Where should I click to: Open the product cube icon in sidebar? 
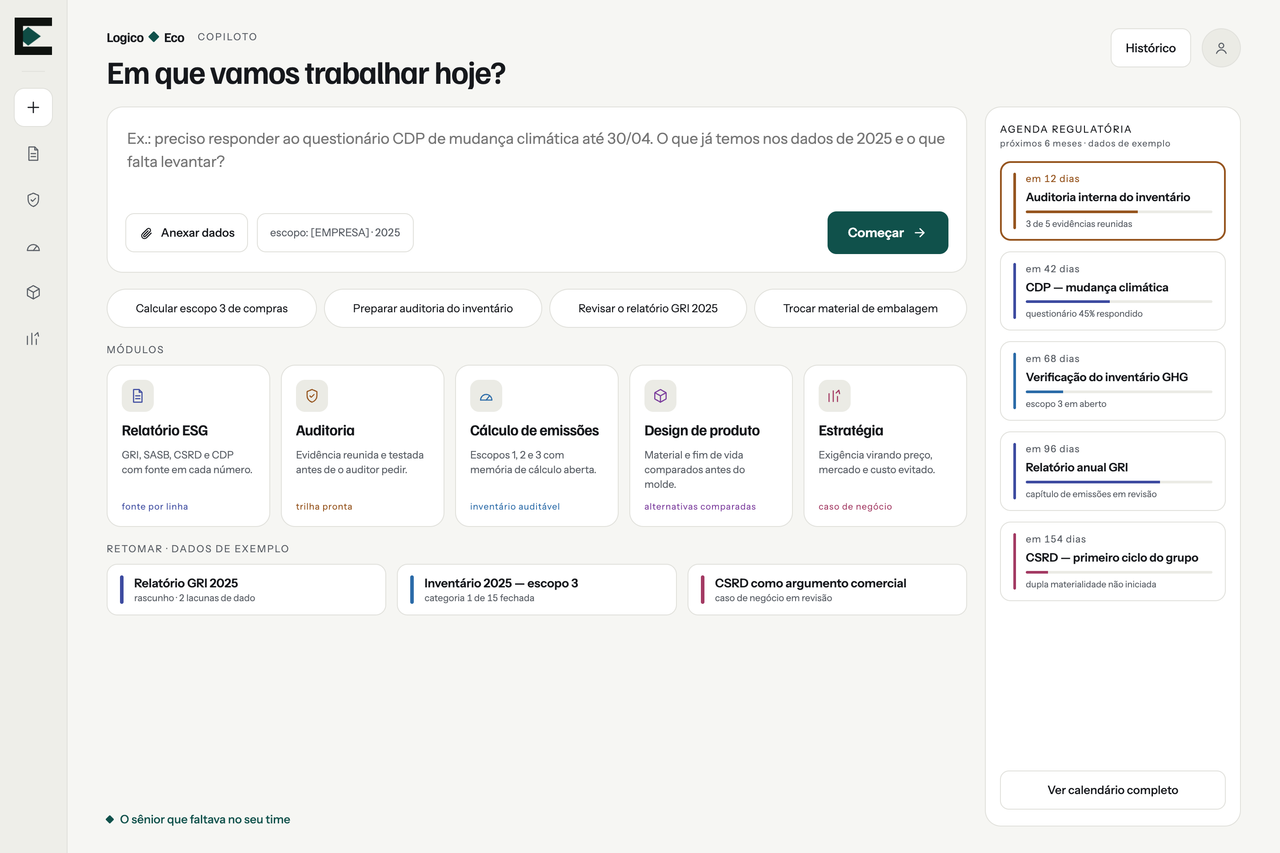coord(33,293)
